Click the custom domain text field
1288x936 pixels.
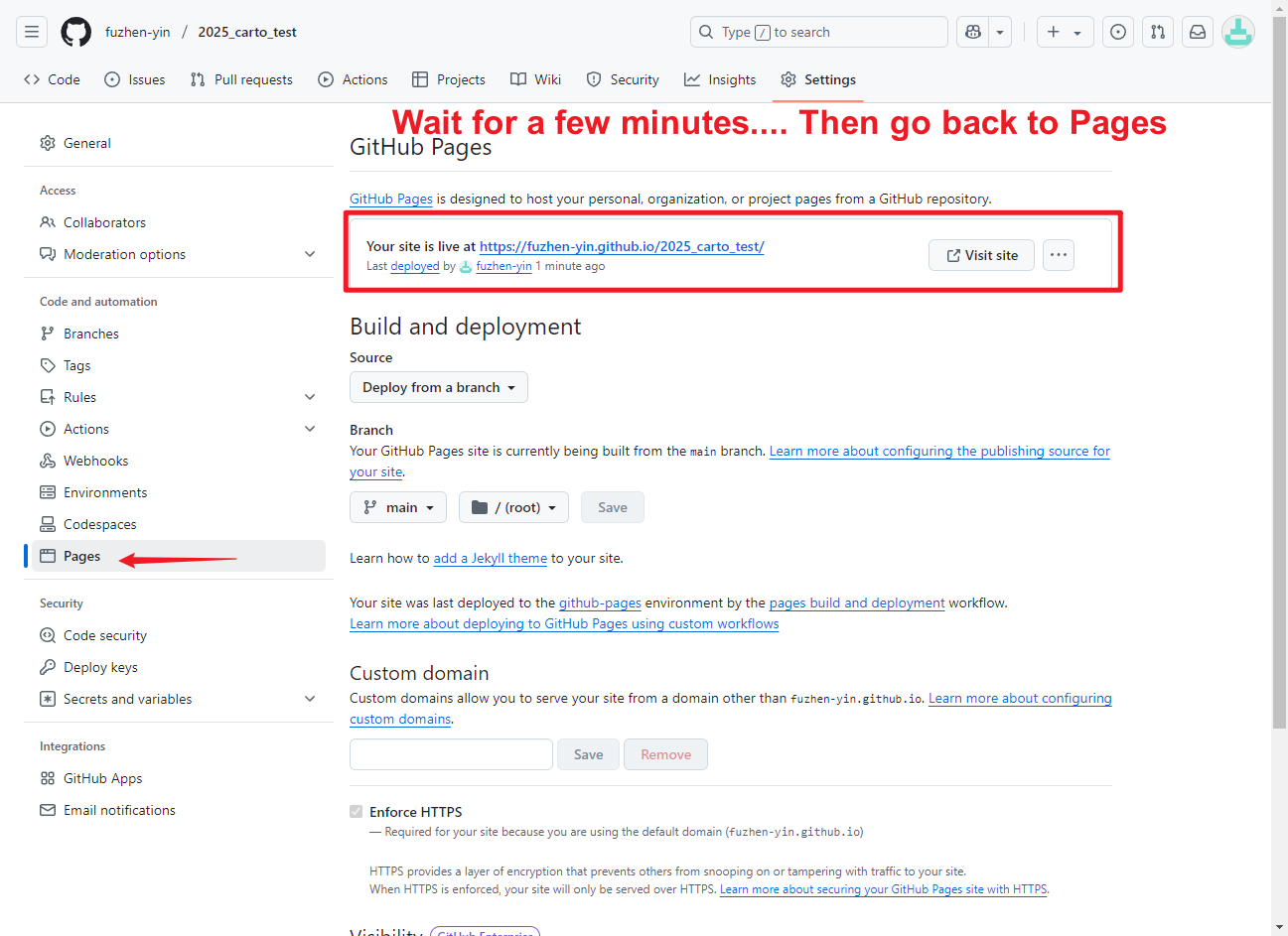(x=451, y=754)
